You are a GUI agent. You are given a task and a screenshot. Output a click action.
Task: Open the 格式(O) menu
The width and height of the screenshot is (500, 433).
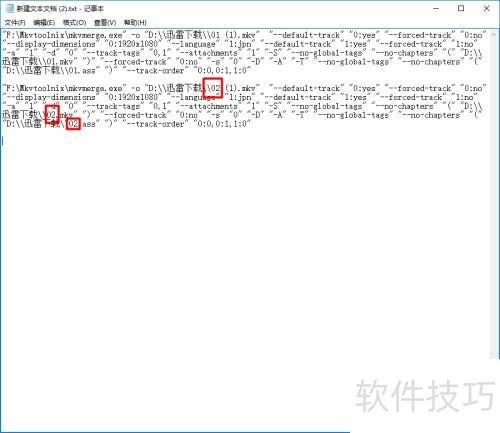coord(74,23)
